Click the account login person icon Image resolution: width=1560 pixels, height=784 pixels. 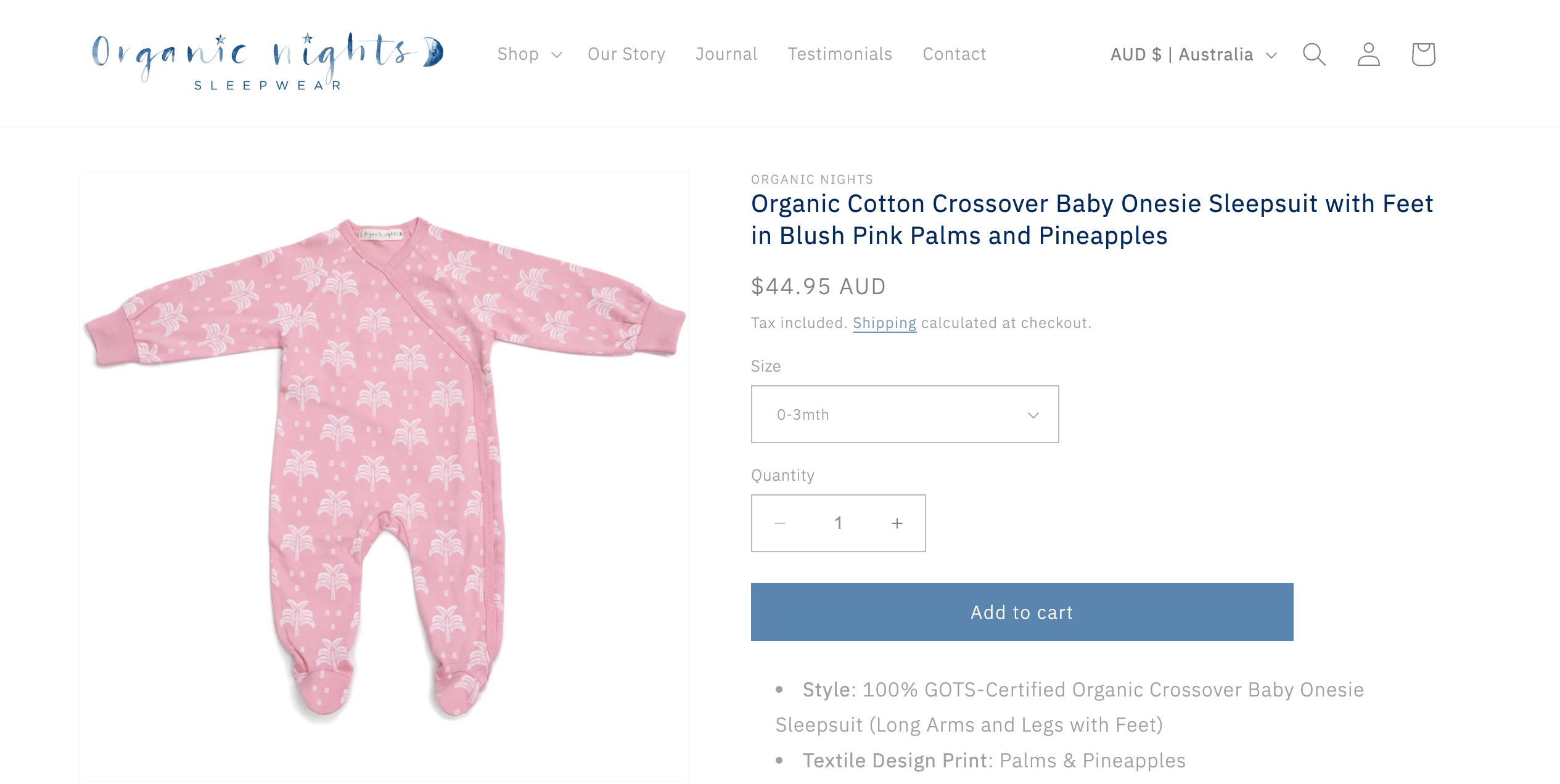click(1368, 54)
